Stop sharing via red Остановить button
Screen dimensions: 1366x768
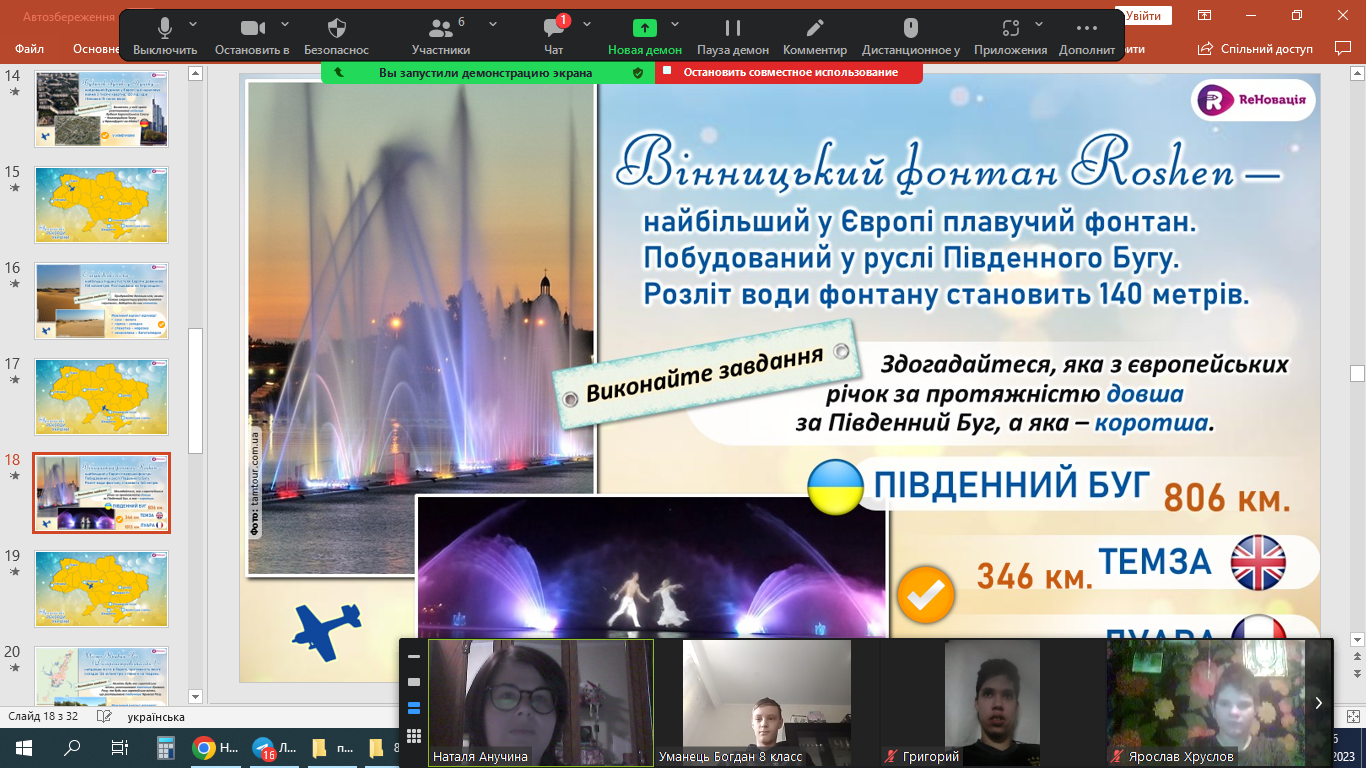click(x=790, y=72)
